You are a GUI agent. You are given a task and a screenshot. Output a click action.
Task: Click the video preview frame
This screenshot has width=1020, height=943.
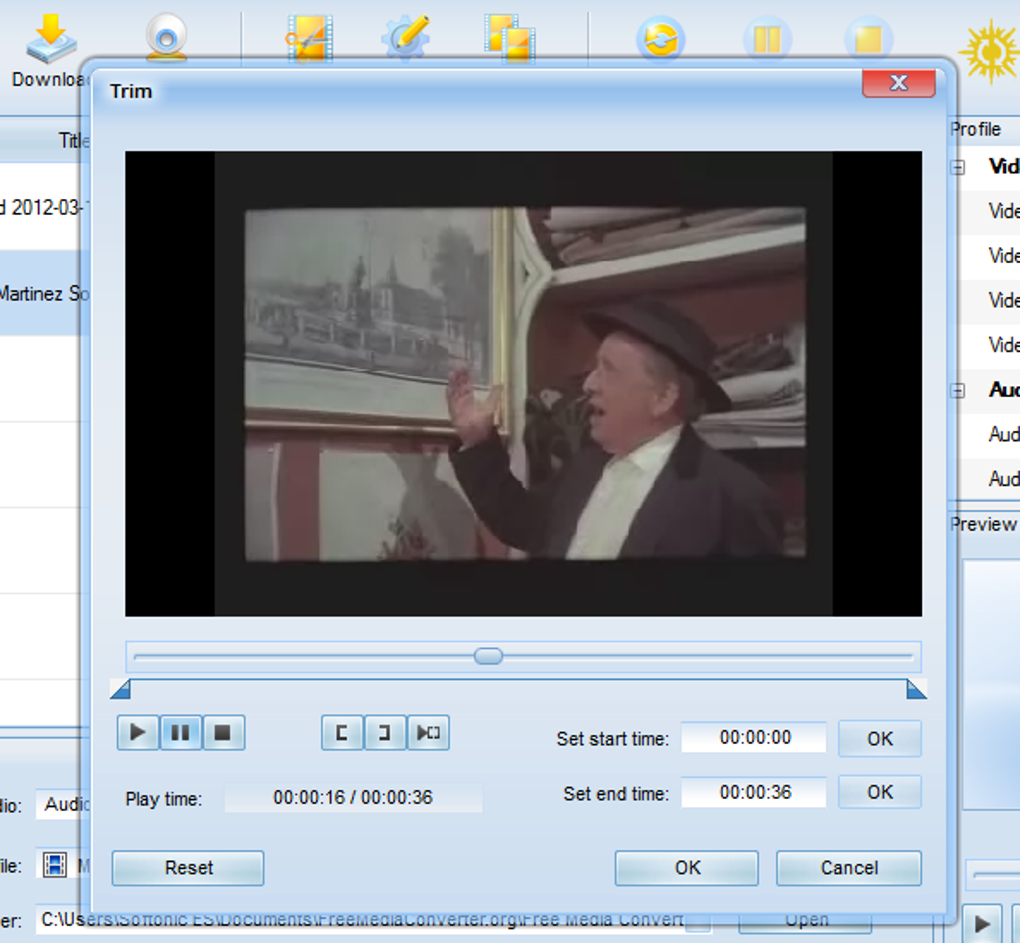click(524, 384)
